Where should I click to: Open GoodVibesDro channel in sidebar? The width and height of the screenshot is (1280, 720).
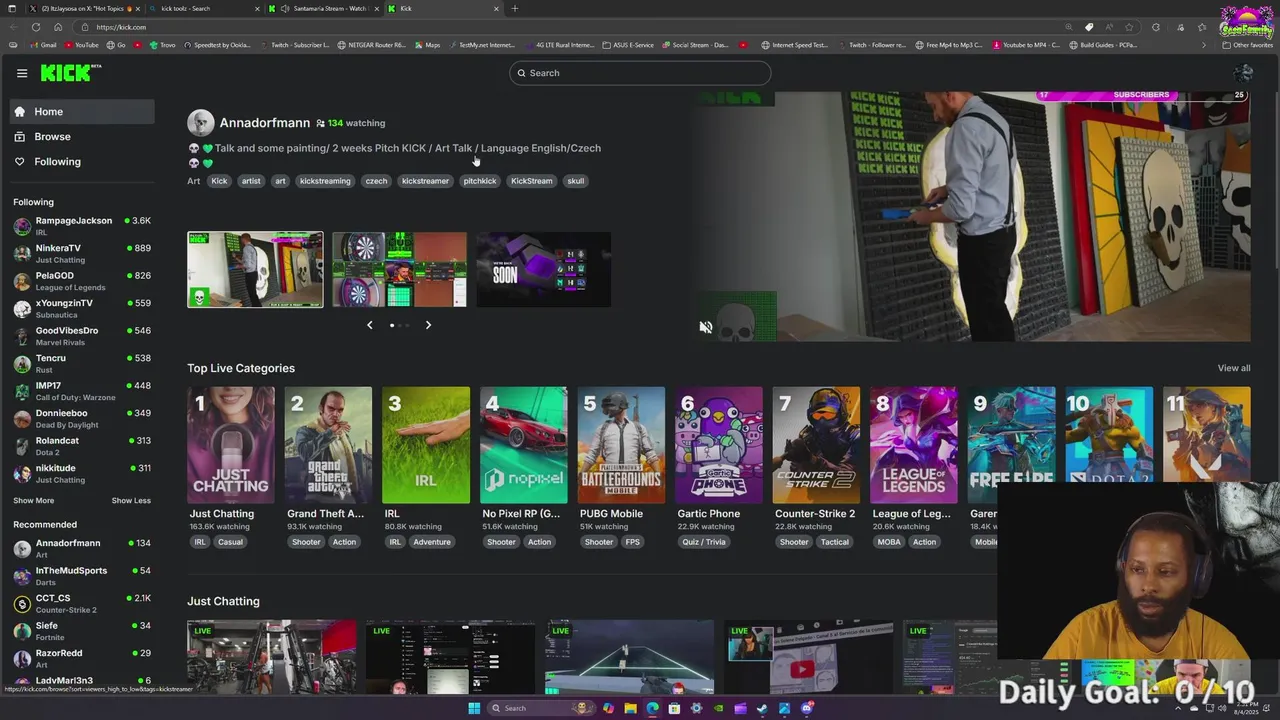pyautogui.click(x=82, y=336)
